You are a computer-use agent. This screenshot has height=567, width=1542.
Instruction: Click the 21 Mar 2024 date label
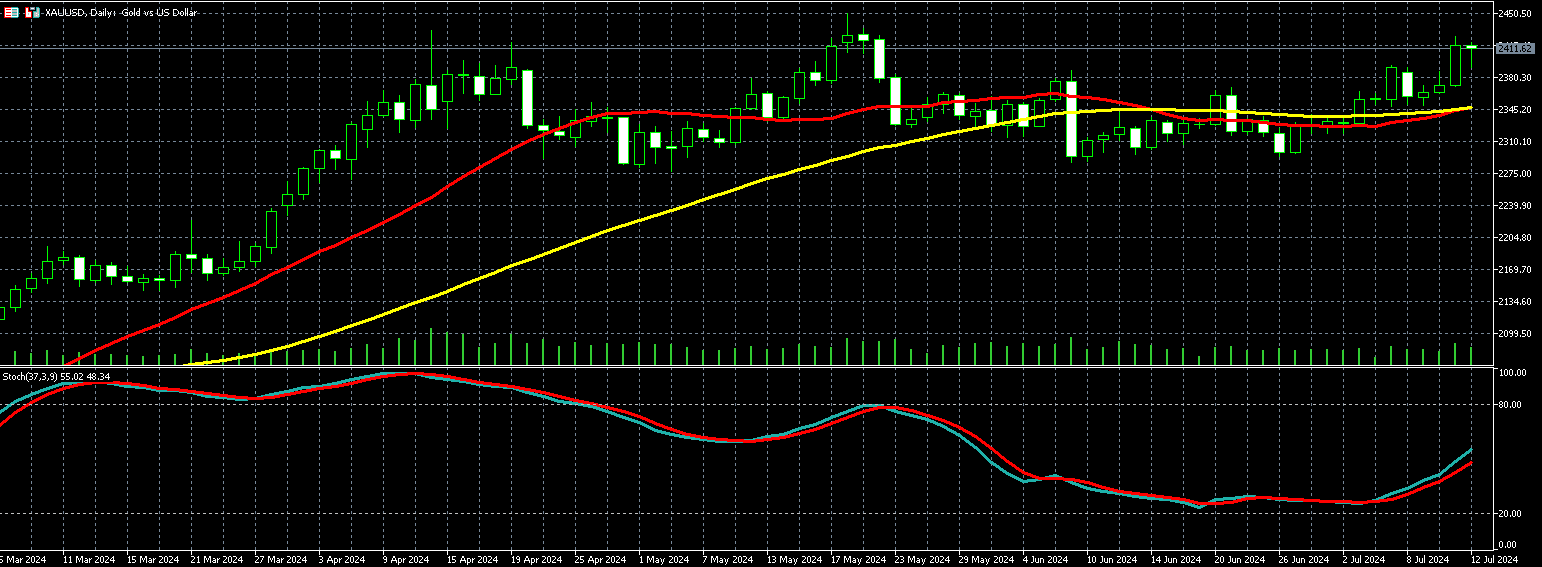pos(217,559)
